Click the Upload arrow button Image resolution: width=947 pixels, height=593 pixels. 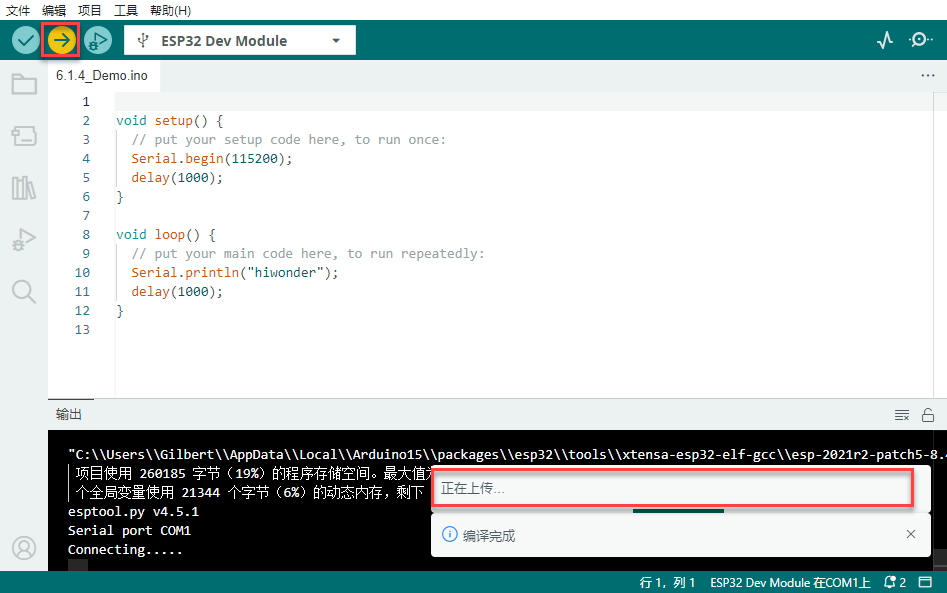coord(61,41)
